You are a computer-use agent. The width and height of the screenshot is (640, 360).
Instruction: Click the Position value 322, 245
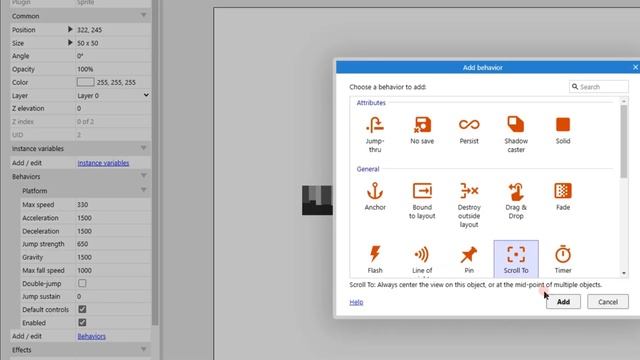click(x=89, y=30)
